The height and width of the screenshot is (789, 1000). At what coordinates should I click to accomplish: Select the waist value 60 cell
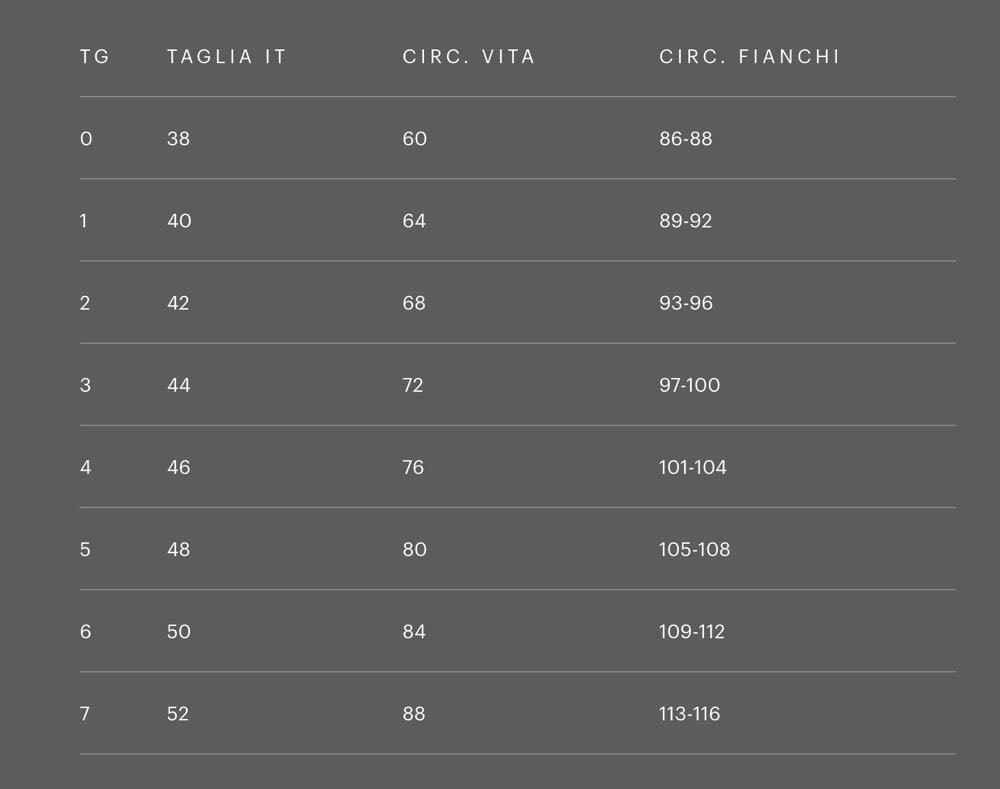point(414,139)
